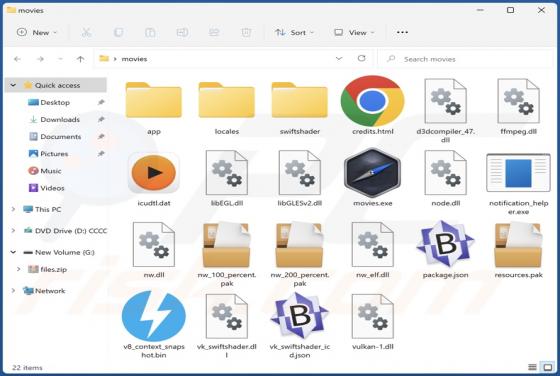The height and width of the screenshot is (376, 560).
Task: Click movies in the address bar
Action: point(134,59)
